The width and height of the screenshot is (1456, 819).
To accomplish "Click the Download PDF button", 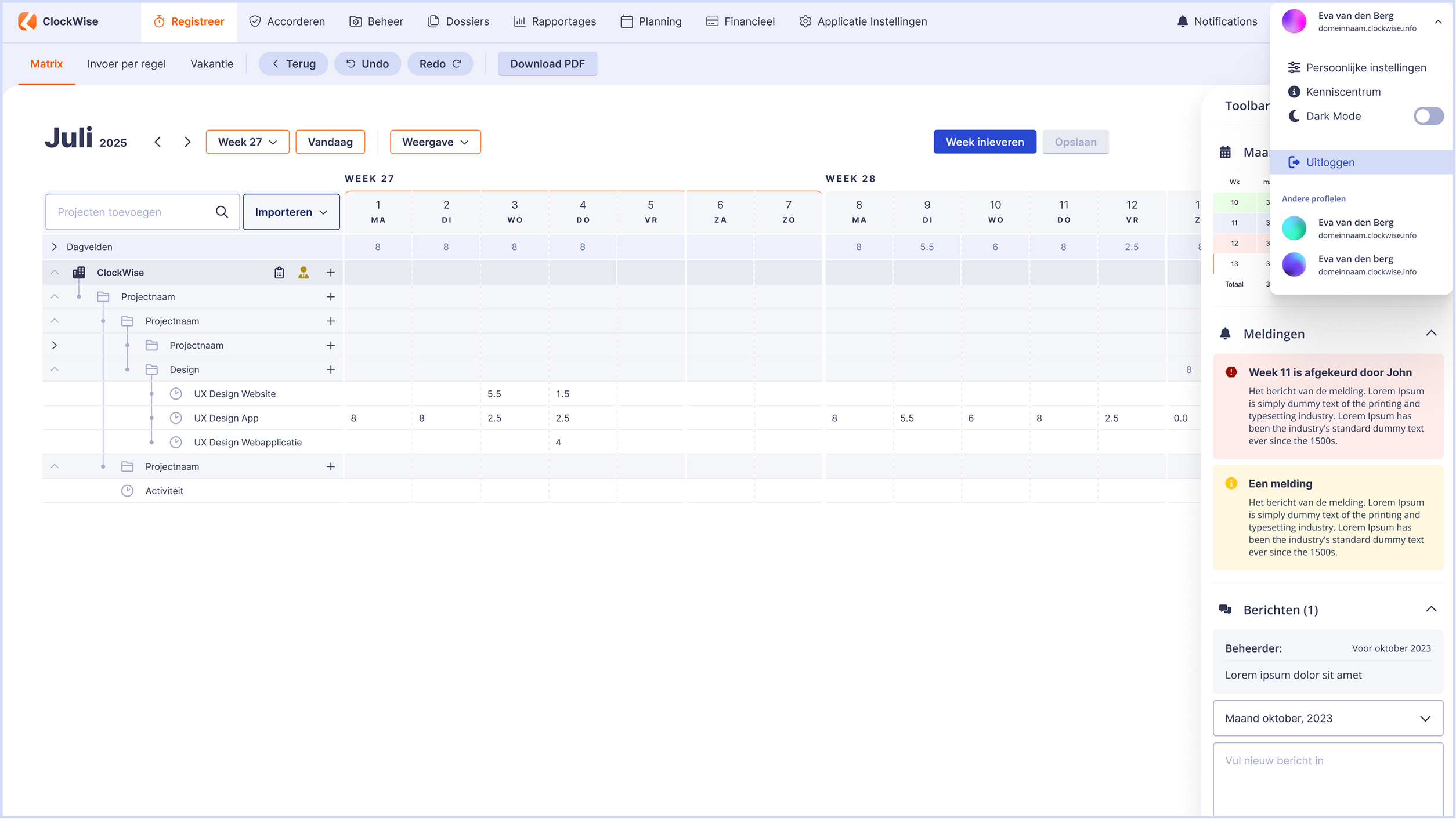I will pos(547,64).
